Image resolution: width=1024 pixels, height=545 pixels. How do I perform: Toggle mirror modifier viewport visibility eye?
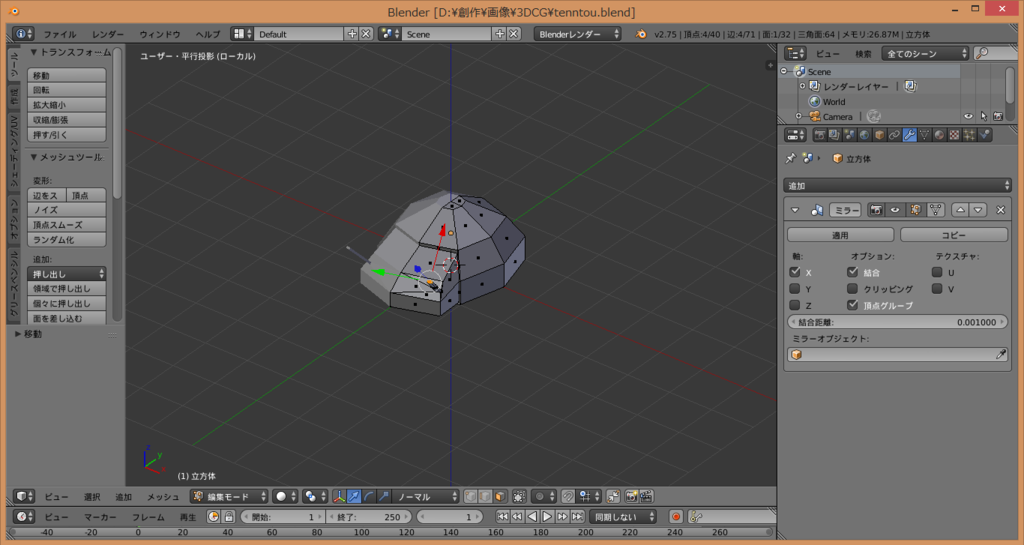895,210
